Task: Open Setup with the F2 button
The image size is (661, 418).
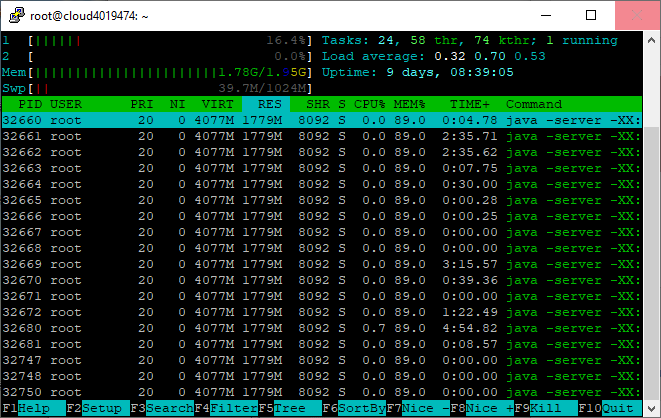Action: click(x=98, y=408)
